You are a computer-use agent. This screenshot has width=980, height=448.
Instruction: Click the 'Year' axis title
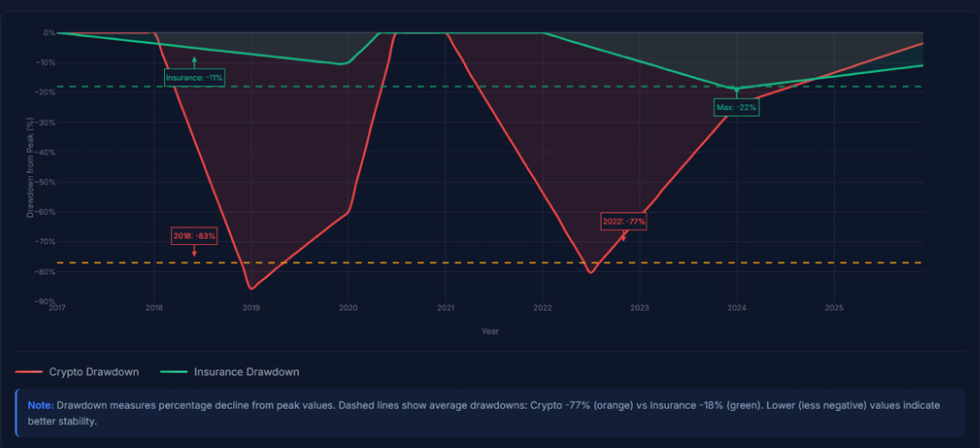[490, 331]
